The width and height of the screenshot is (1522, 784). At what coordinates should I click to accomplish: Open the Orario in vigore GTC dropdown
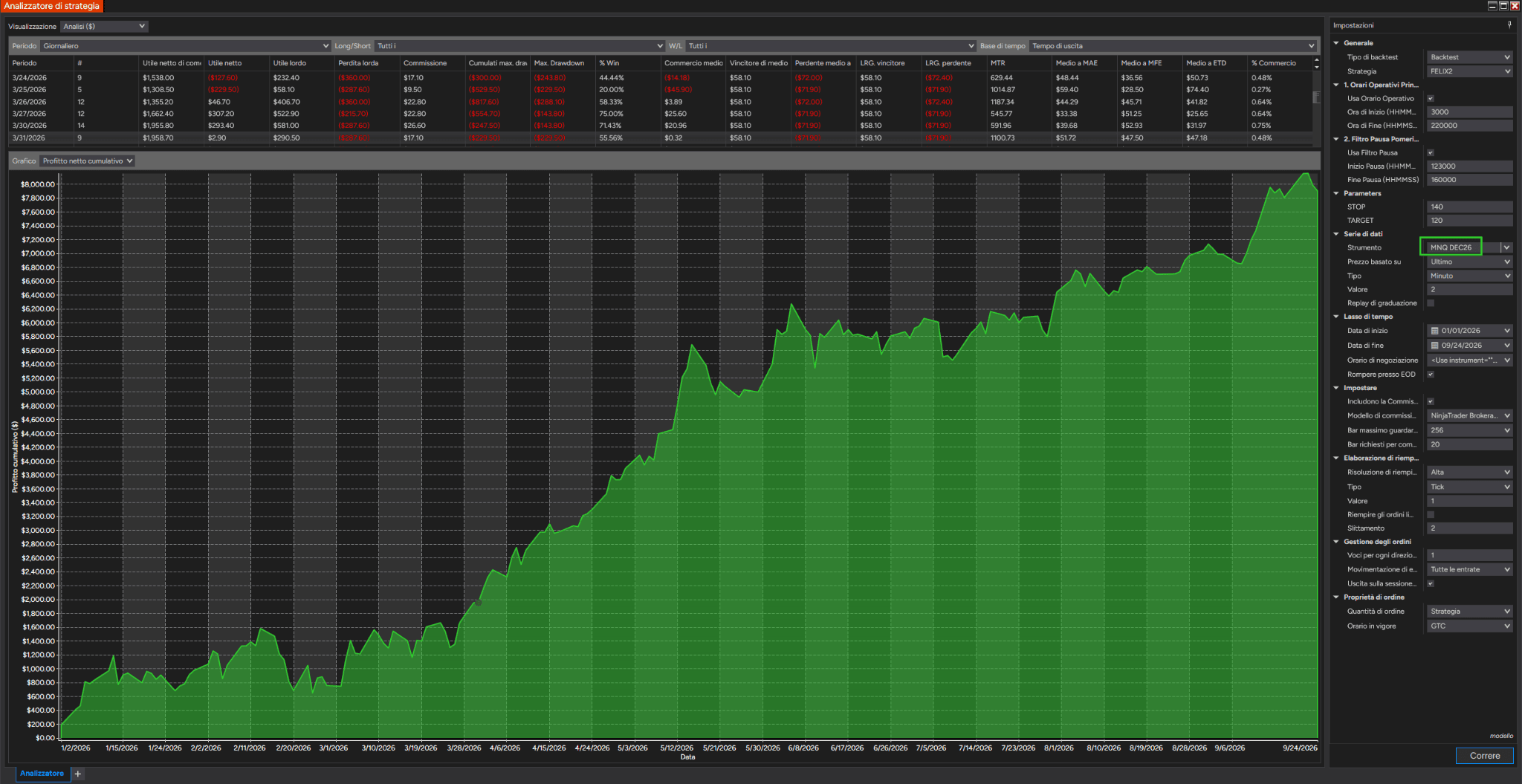[x=1469, y=626]
